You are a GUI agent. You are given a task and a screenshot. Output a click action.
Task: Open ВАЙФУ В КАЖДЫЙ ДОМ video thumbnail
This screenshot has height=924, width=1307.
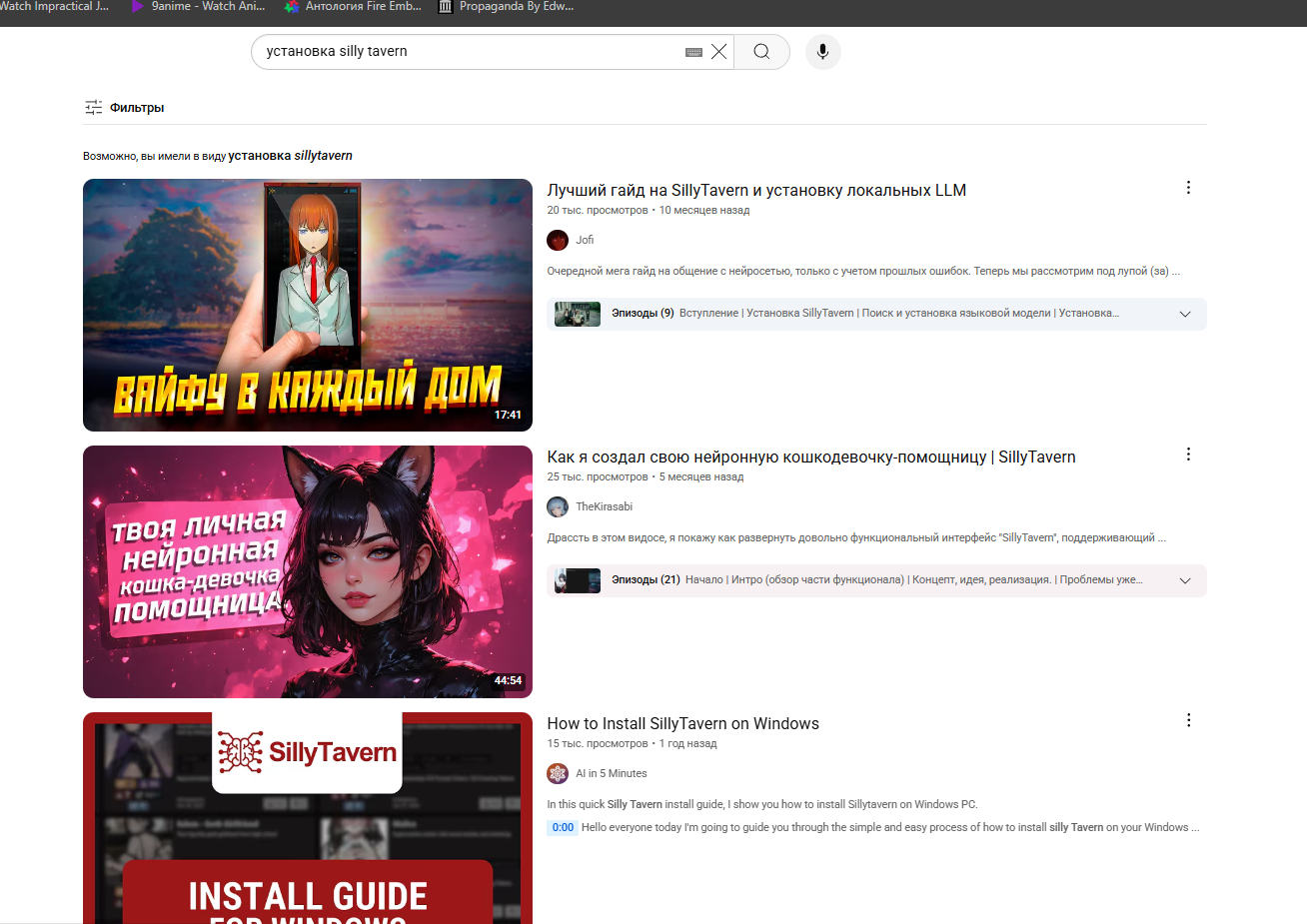click(308, 305)
